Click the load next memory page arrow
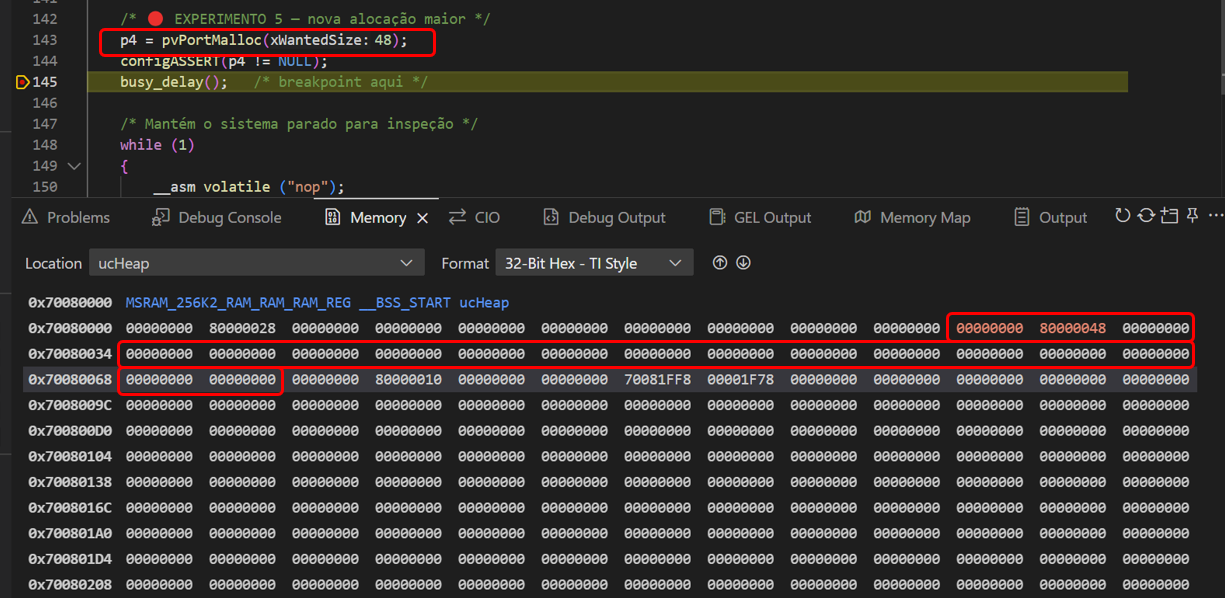 tap(743, 262)
